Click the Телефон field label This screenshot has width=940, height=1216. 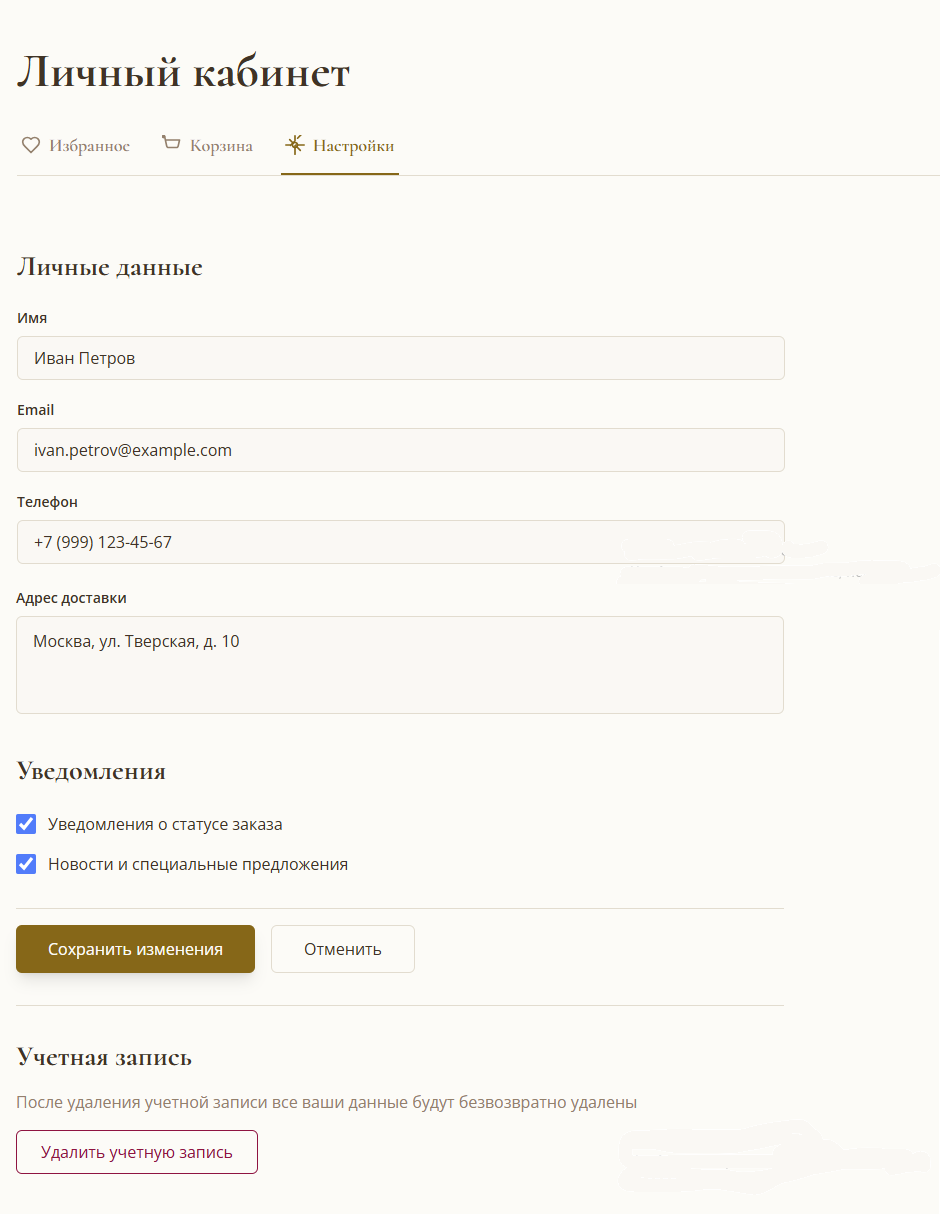click(47, 502)
